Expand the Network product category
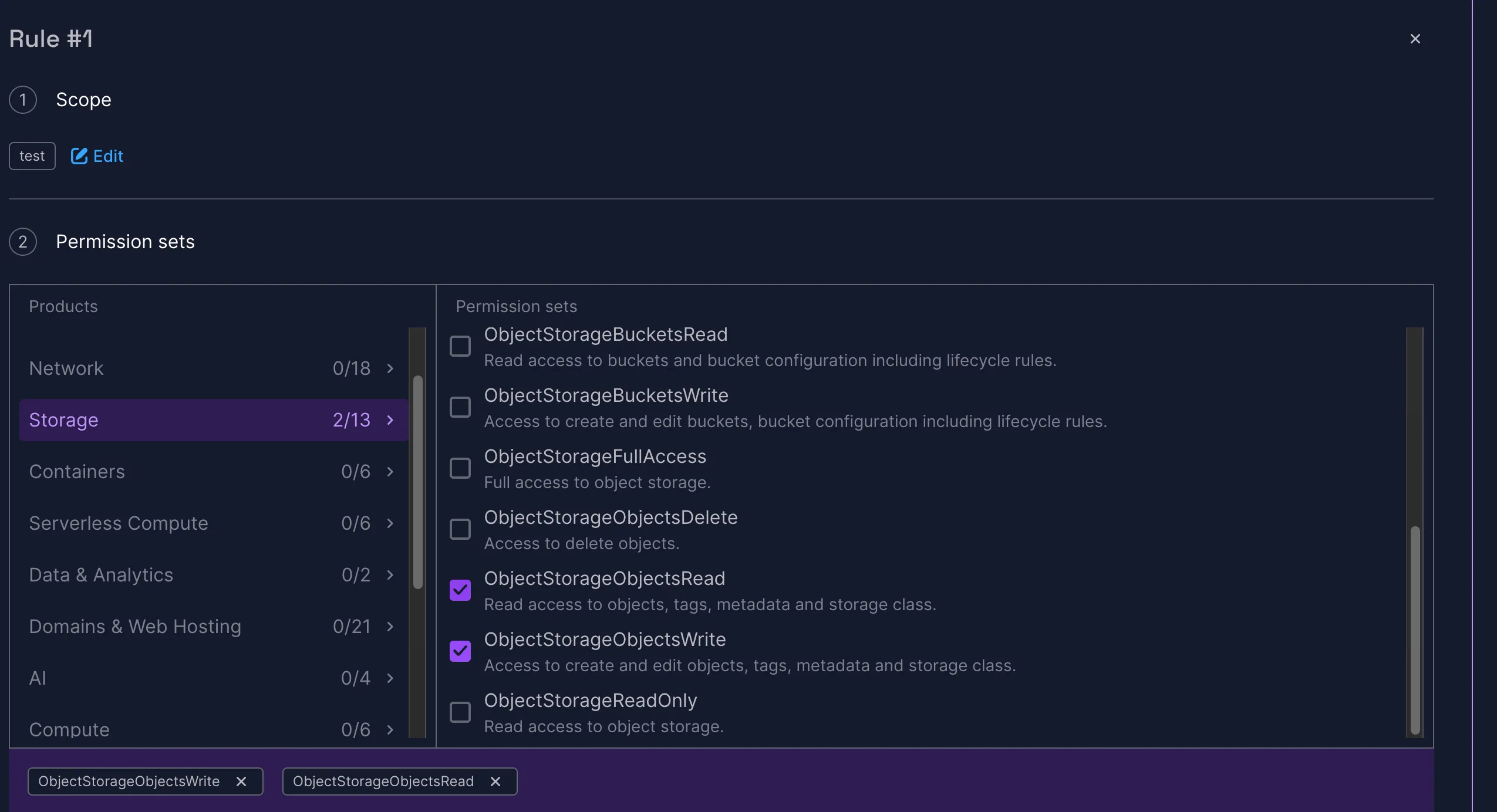 389,368
